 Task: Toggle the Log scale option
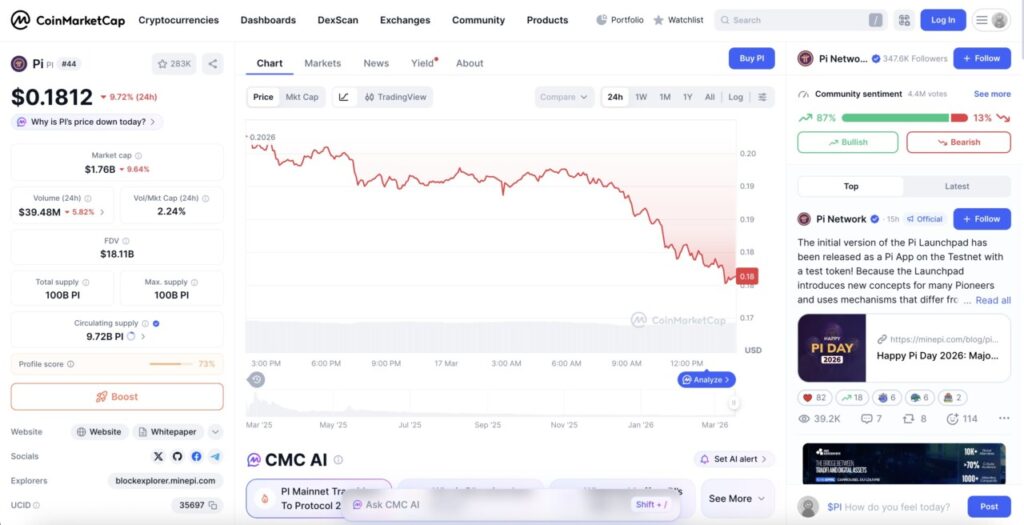[x=736, y=97]
